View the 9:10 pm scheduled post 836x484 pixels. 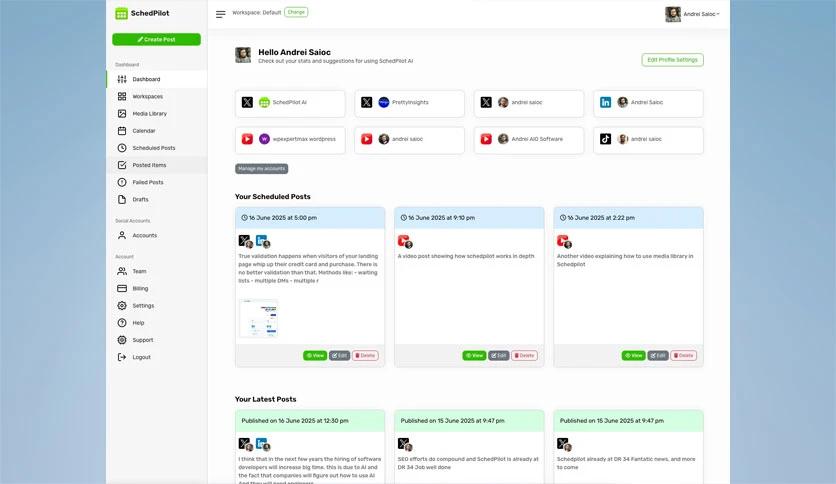point(474,356)
